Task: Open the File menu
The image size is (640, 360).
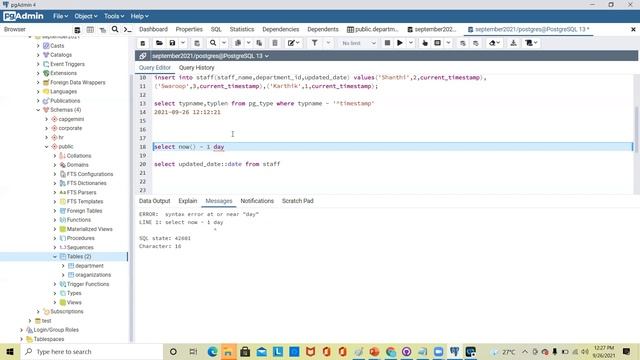Action: [x=60, y=16]
